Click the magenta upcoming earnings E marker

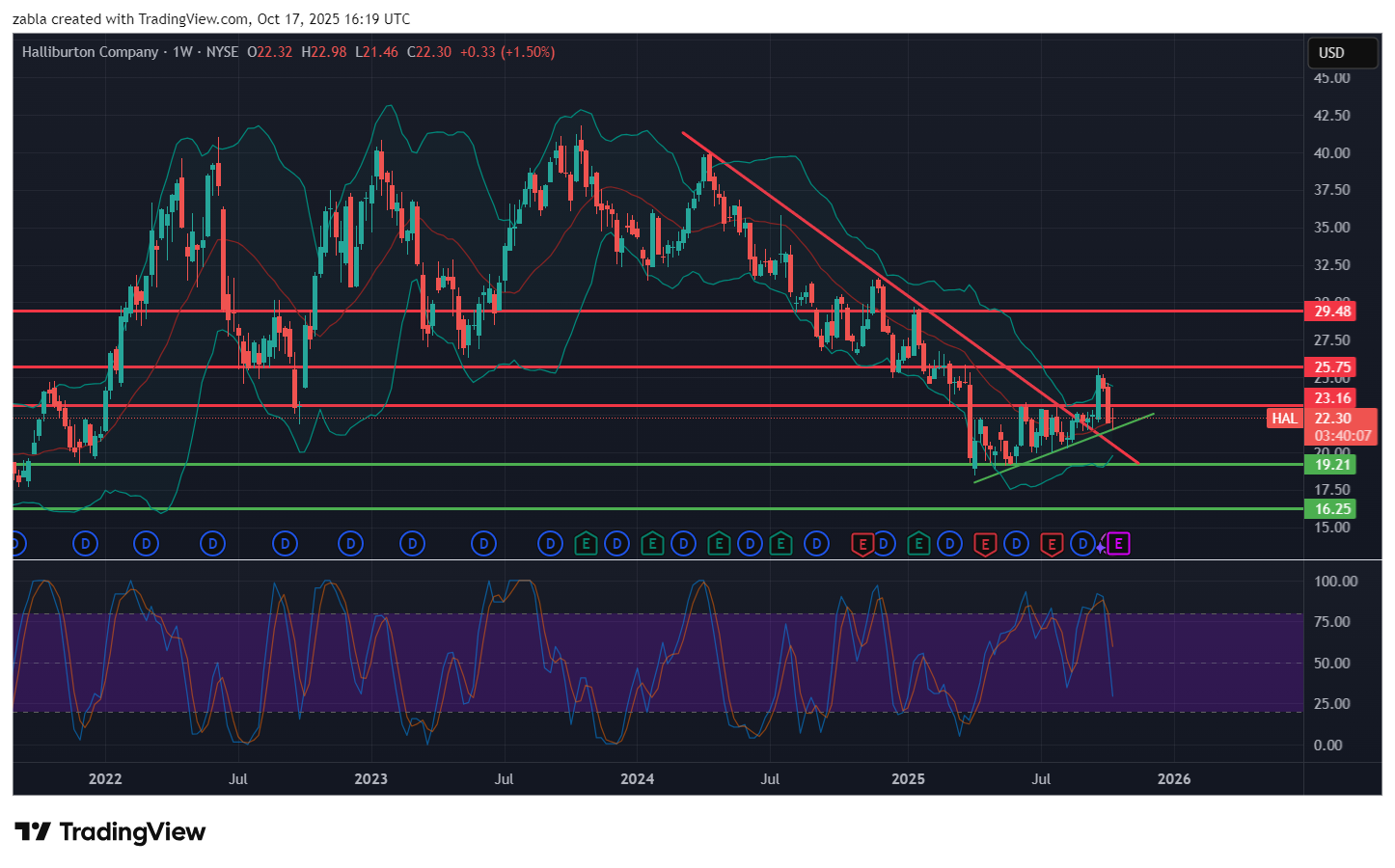tap(1118, 544)
